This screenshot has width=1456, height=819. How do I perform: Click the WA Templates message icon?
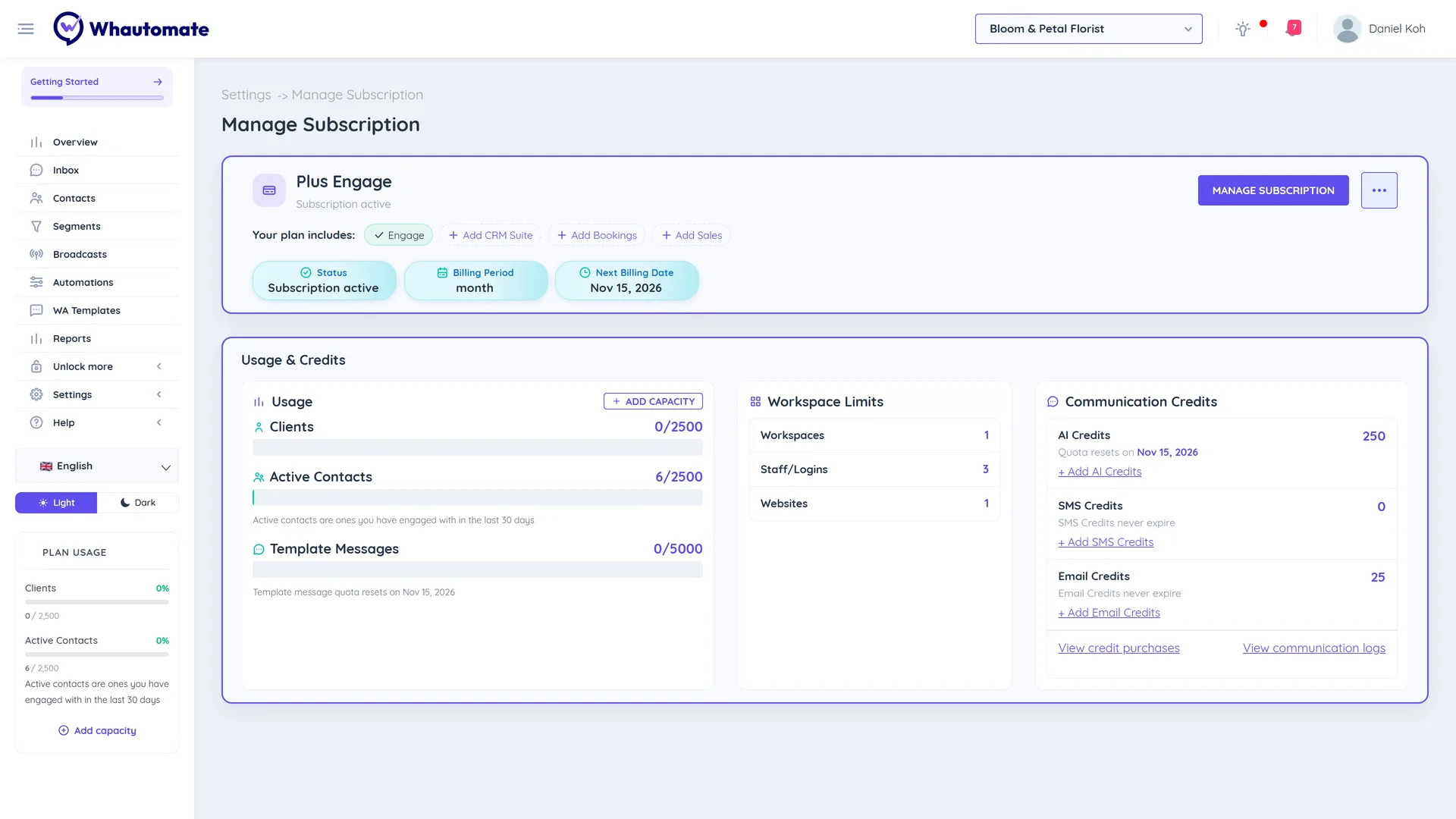tap(36, 311)
